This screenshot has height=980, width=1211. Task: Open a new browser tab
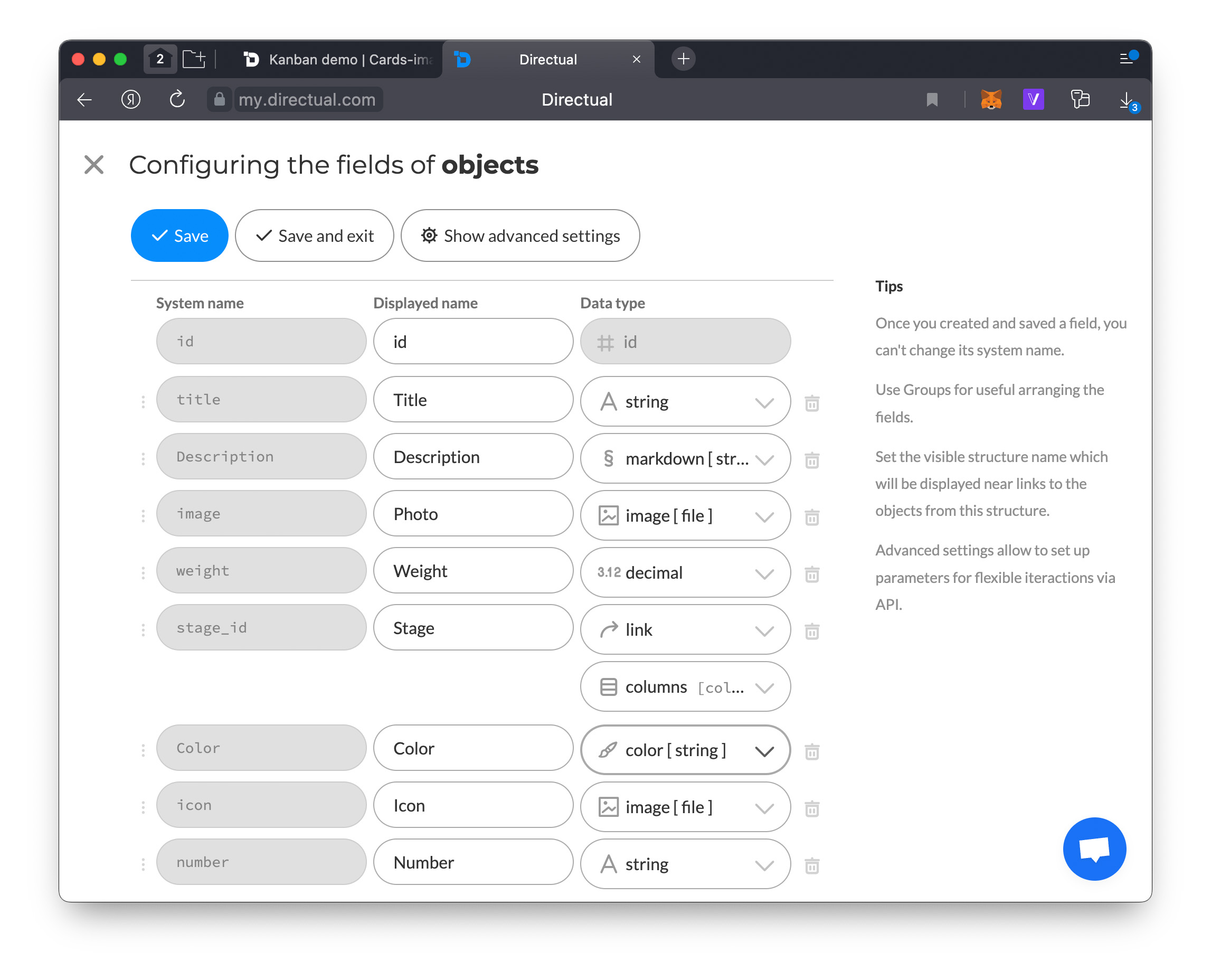(683, 59)
